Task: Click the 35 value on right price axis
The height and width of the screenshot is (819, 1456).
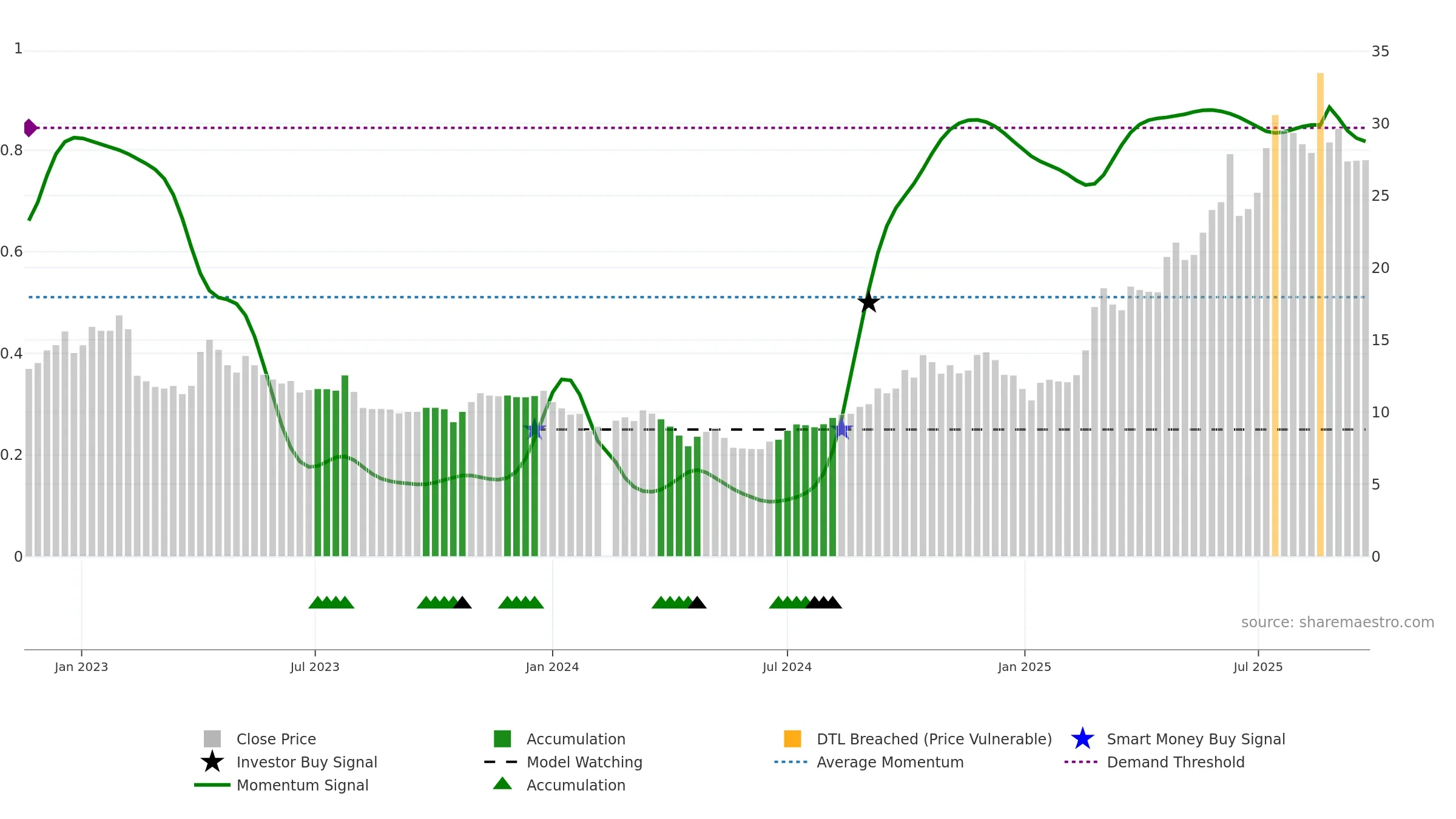Action: 1381,52
